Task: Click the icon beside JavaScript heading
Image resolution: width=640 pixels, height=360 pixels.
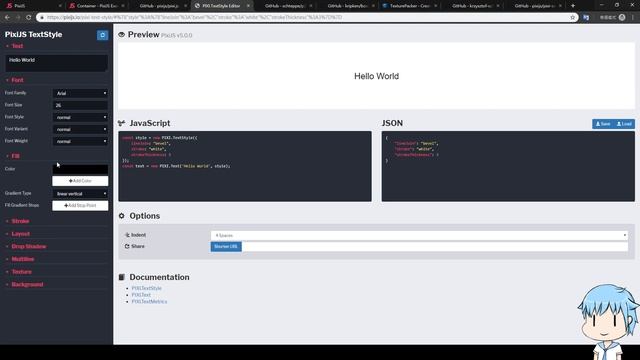Action: click(122, 123)
